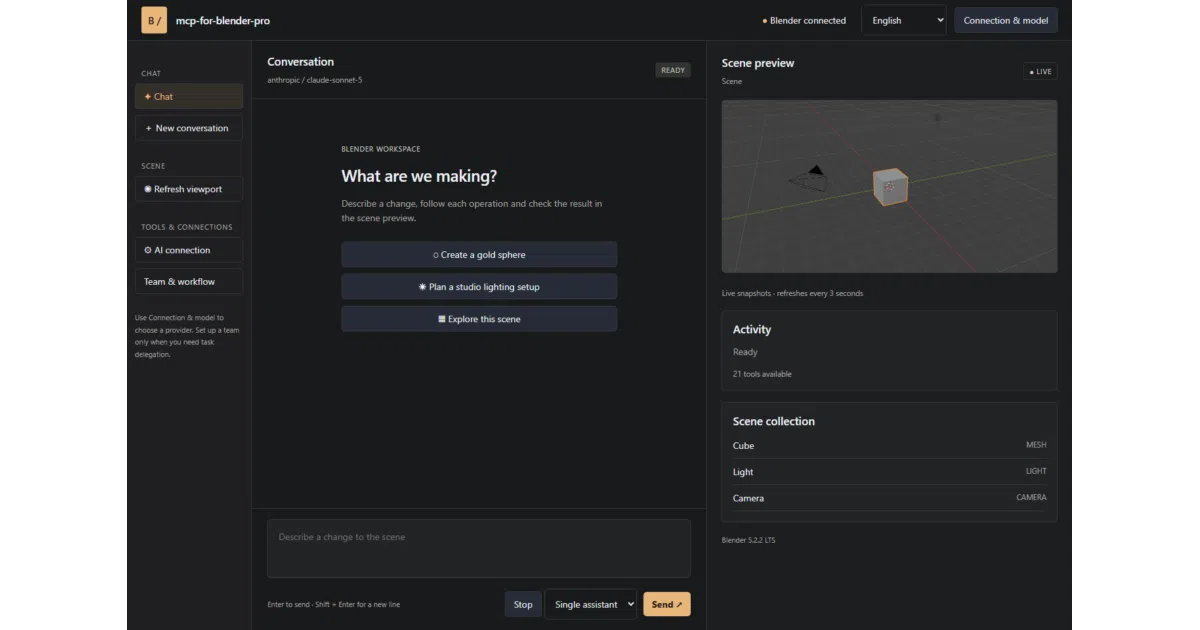This screenshot has width=1200, height=630.
Task: Choose Plan a studio lighting setup
Action: pos(479,287)
